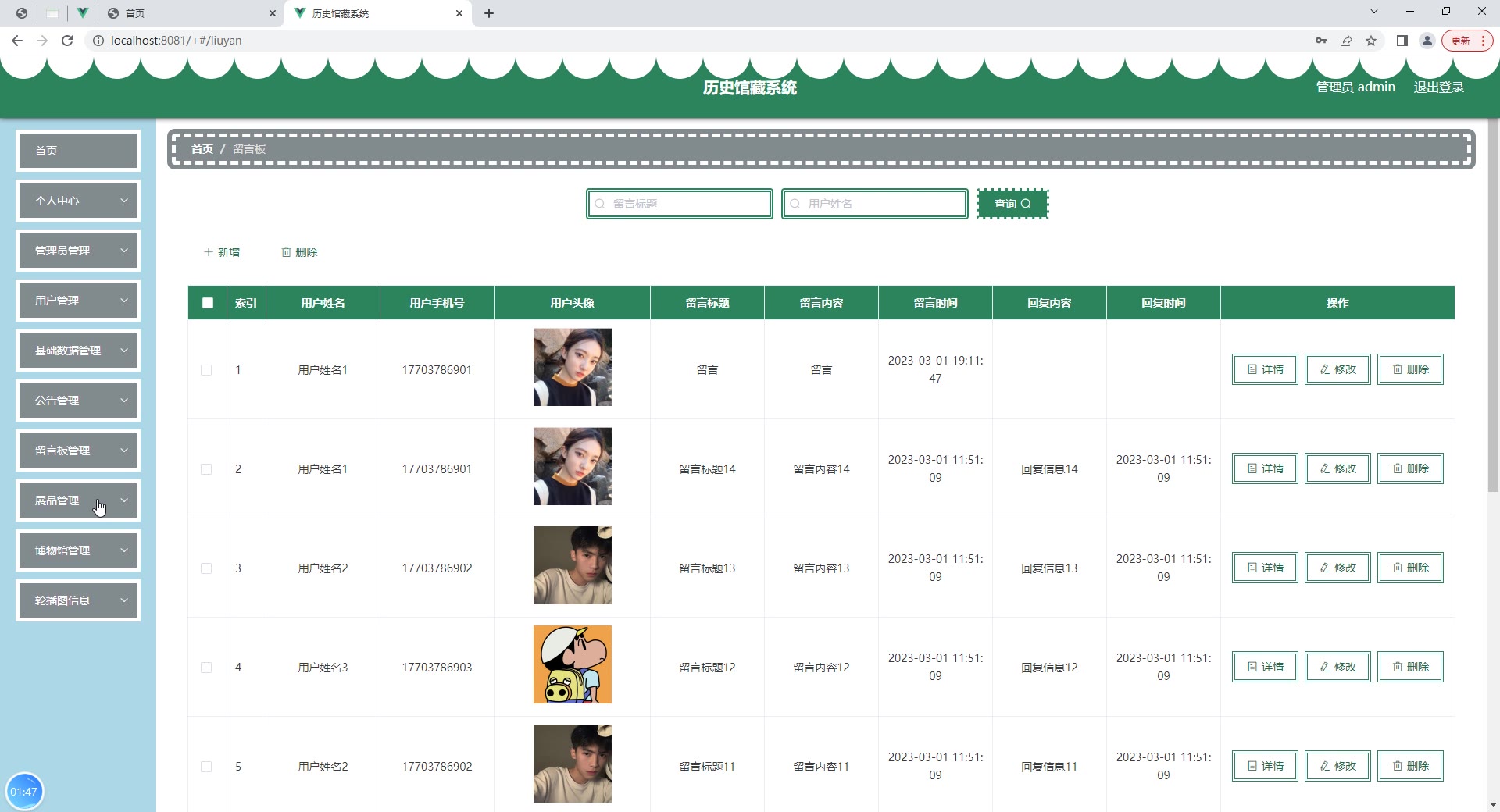Click the page vertical scrollbar thumb
The height and width of the screenshot is (812, 1500).
pos(1493,304)
